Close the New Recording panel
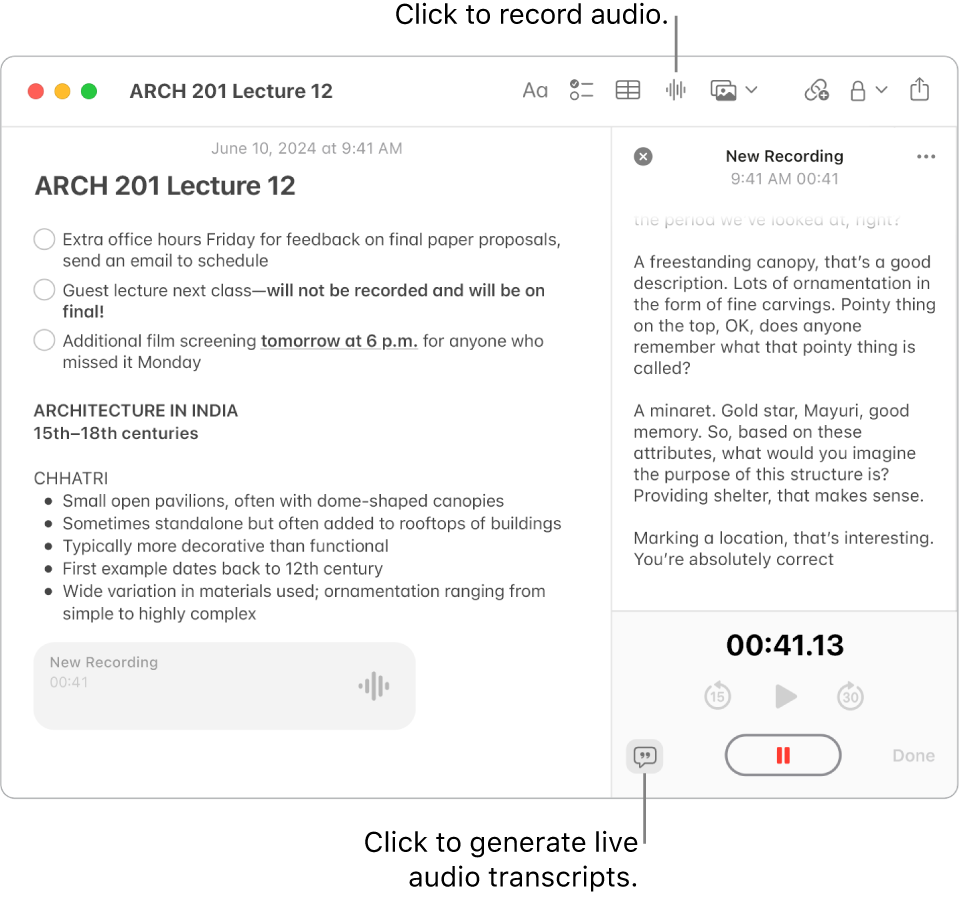This screenshot has width=960, height=900. [x=643, y=157]
